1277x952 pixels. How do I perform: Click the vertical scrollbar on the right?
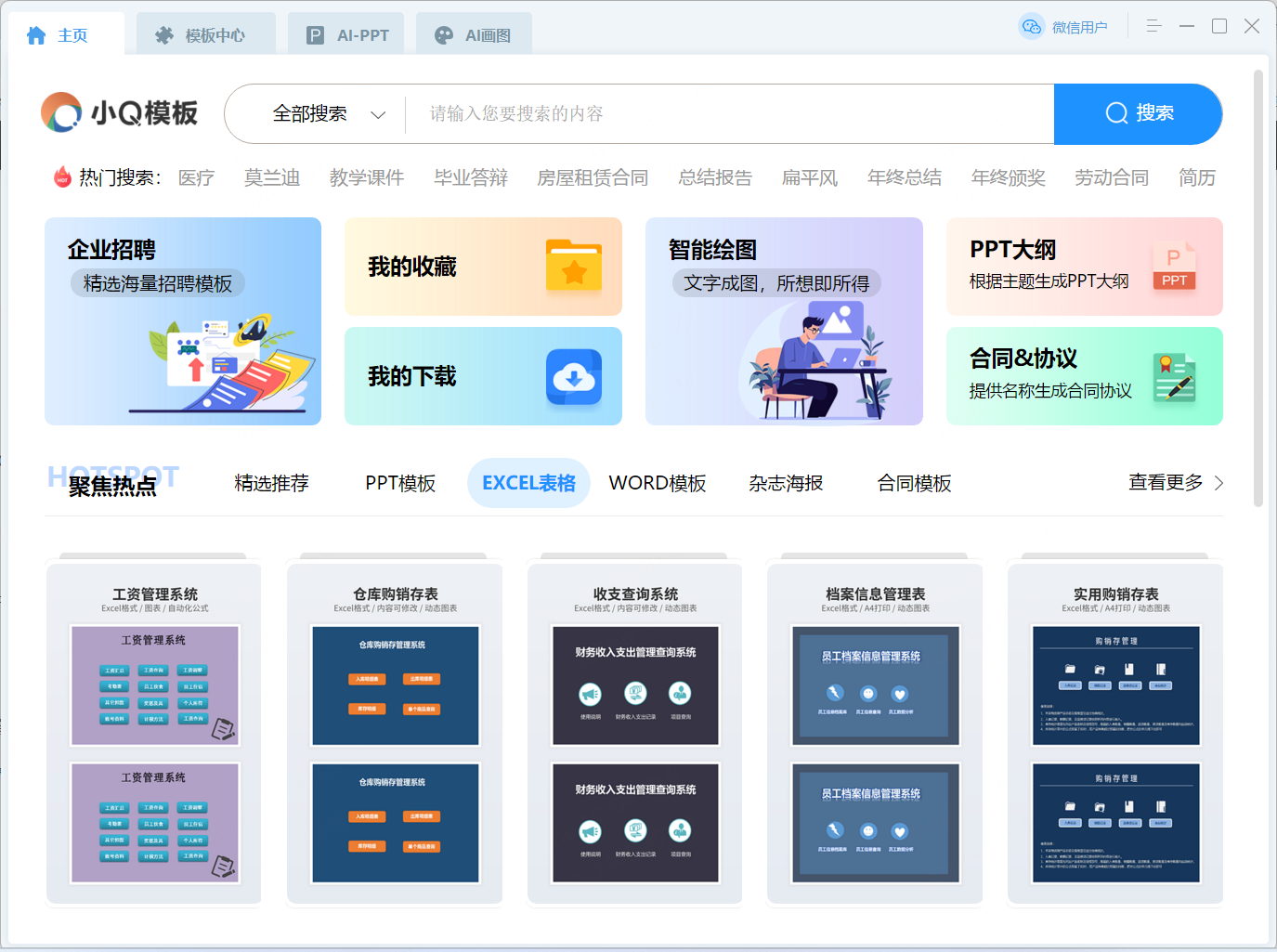(x=1258, y=288)
